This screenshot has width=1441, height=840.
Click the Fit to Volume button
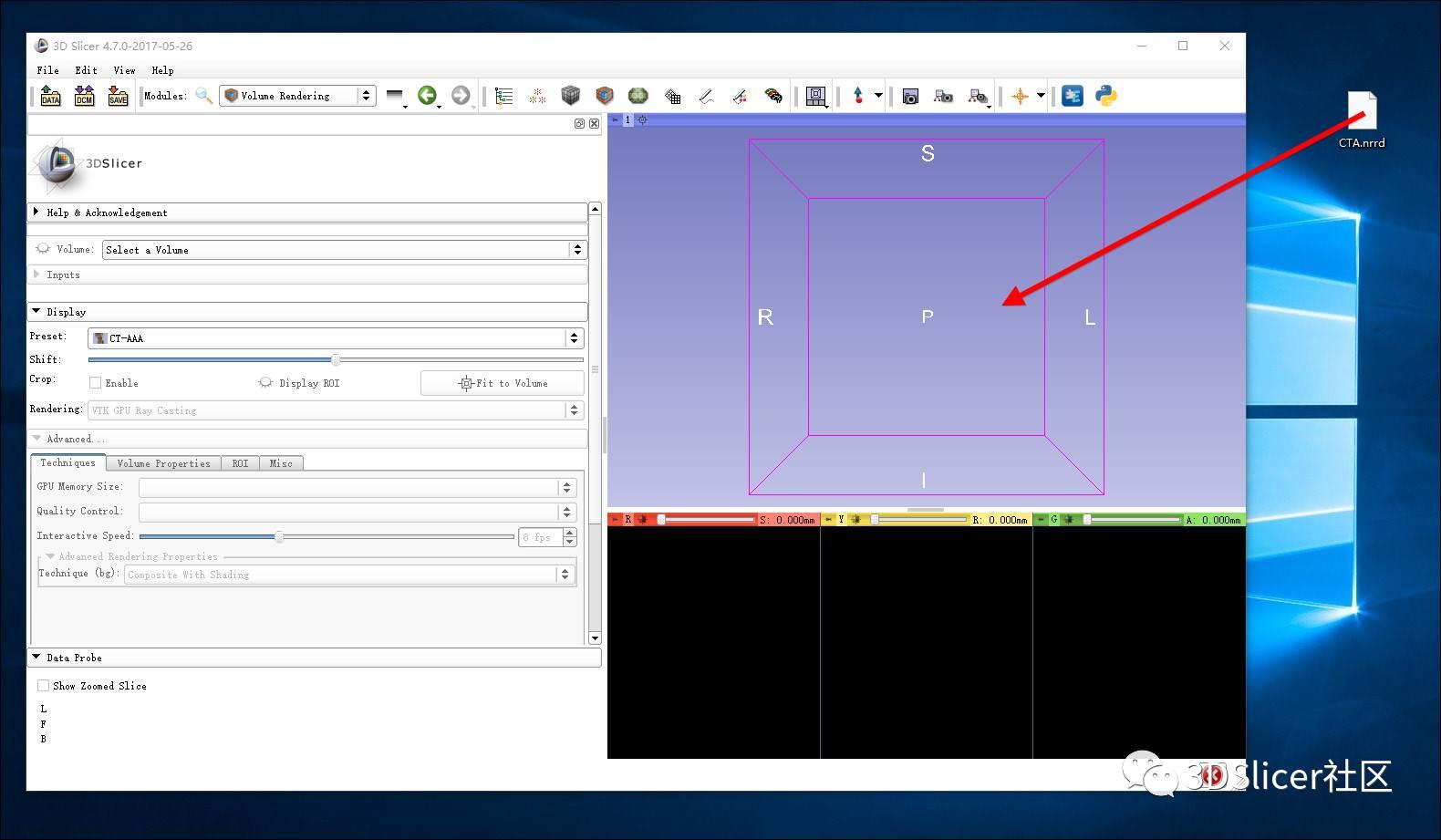pos(503,383)
